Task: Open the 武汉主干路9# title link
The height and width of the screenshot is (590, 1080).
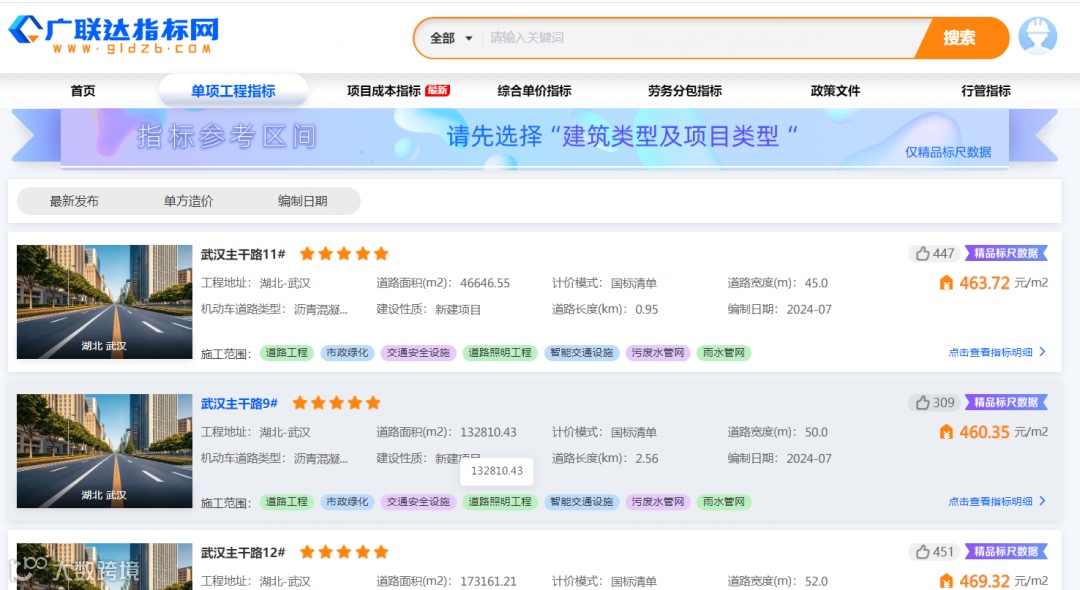Action: [239, 403]
